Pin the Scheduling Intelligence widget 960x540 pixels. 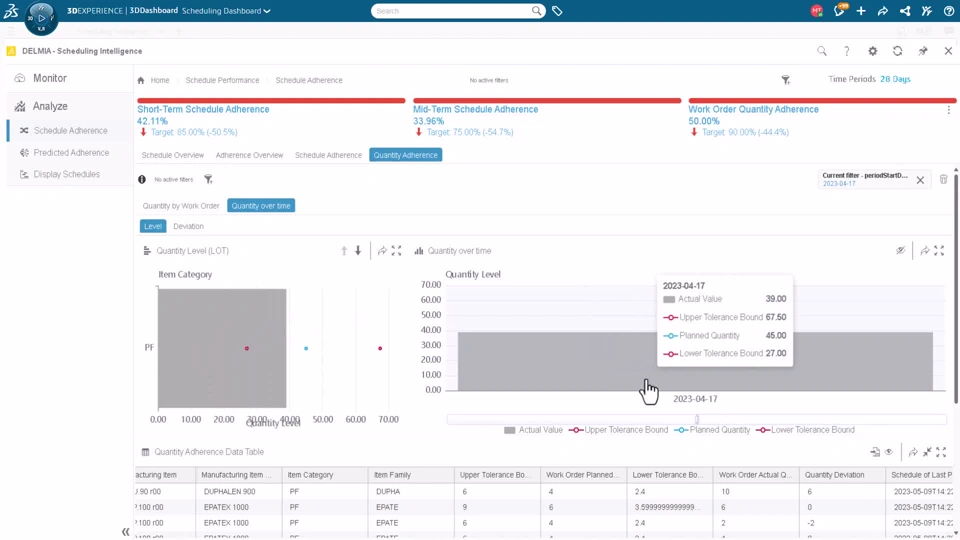click(x=923, y=51)
